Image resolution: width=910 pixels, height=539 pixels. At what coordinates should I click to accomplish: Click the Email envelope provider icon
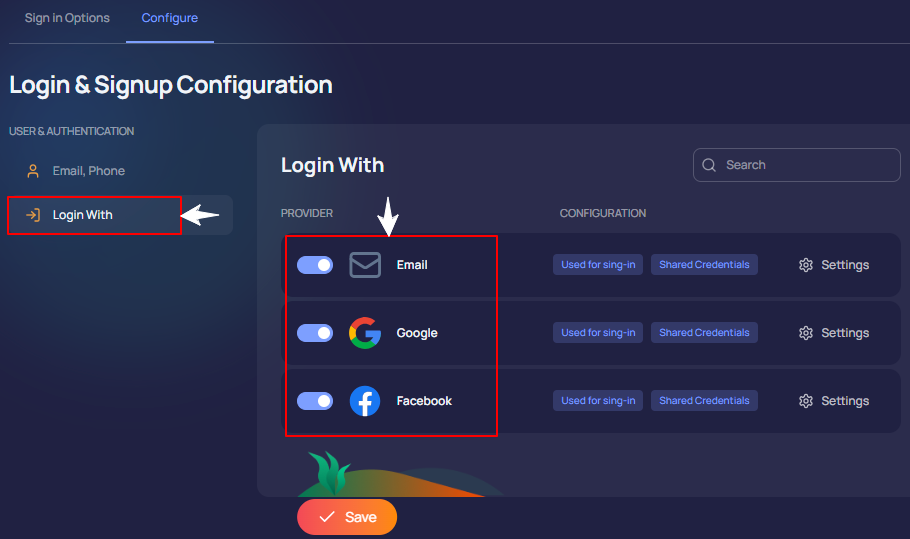(x=365, y=265)
